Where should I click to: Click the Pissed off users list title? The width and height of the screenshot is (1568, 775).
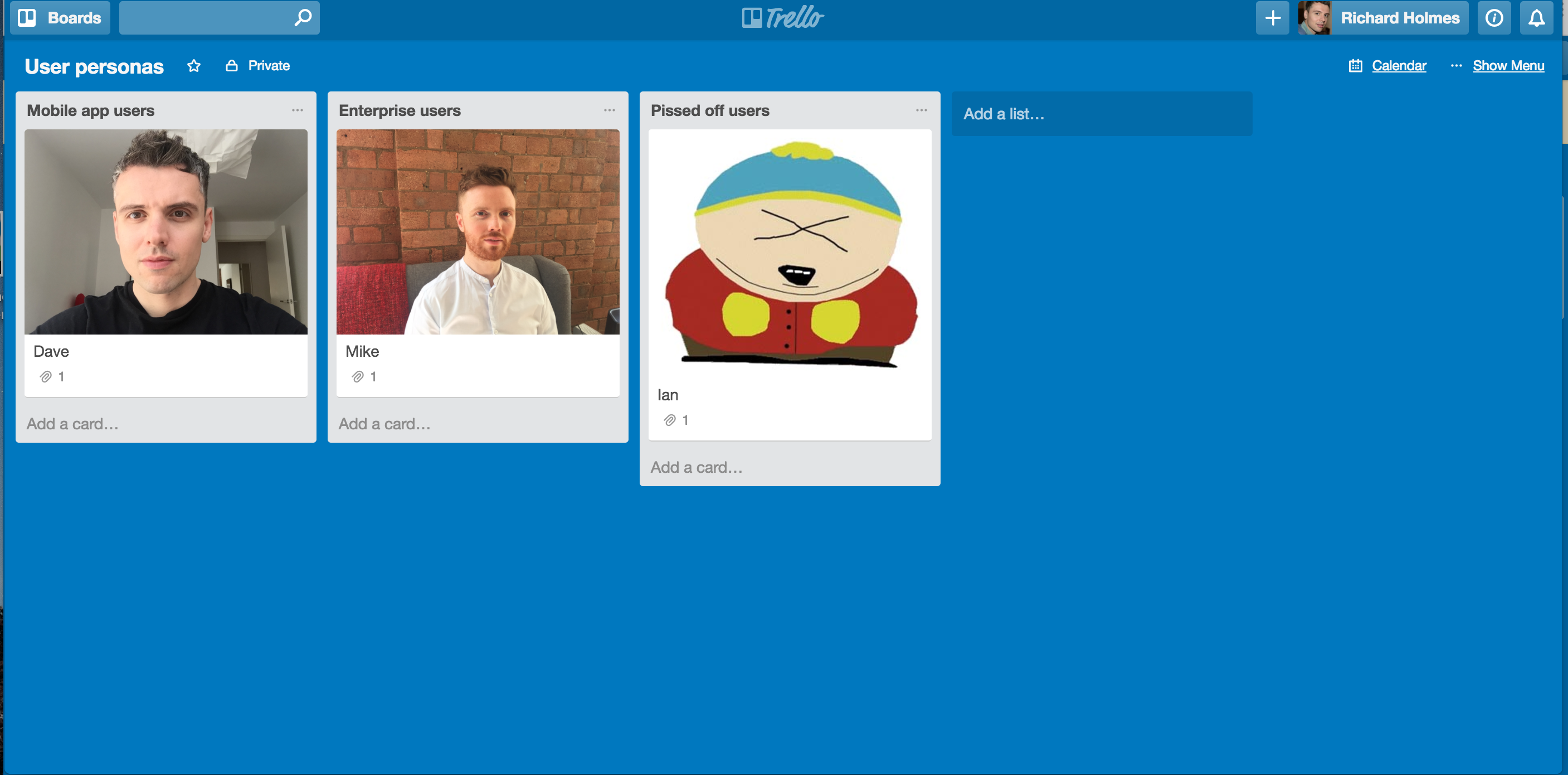pyautogui.click(x=710, y=111)
